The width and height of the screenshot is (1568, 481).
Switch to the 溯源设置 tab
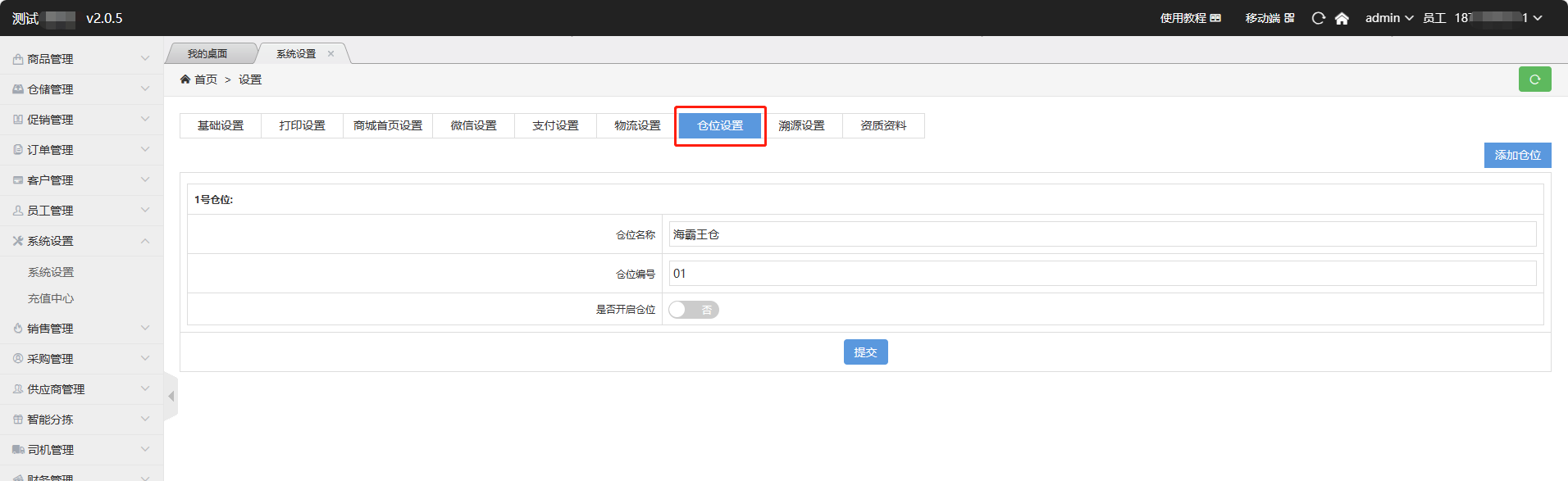click(801, 125)
